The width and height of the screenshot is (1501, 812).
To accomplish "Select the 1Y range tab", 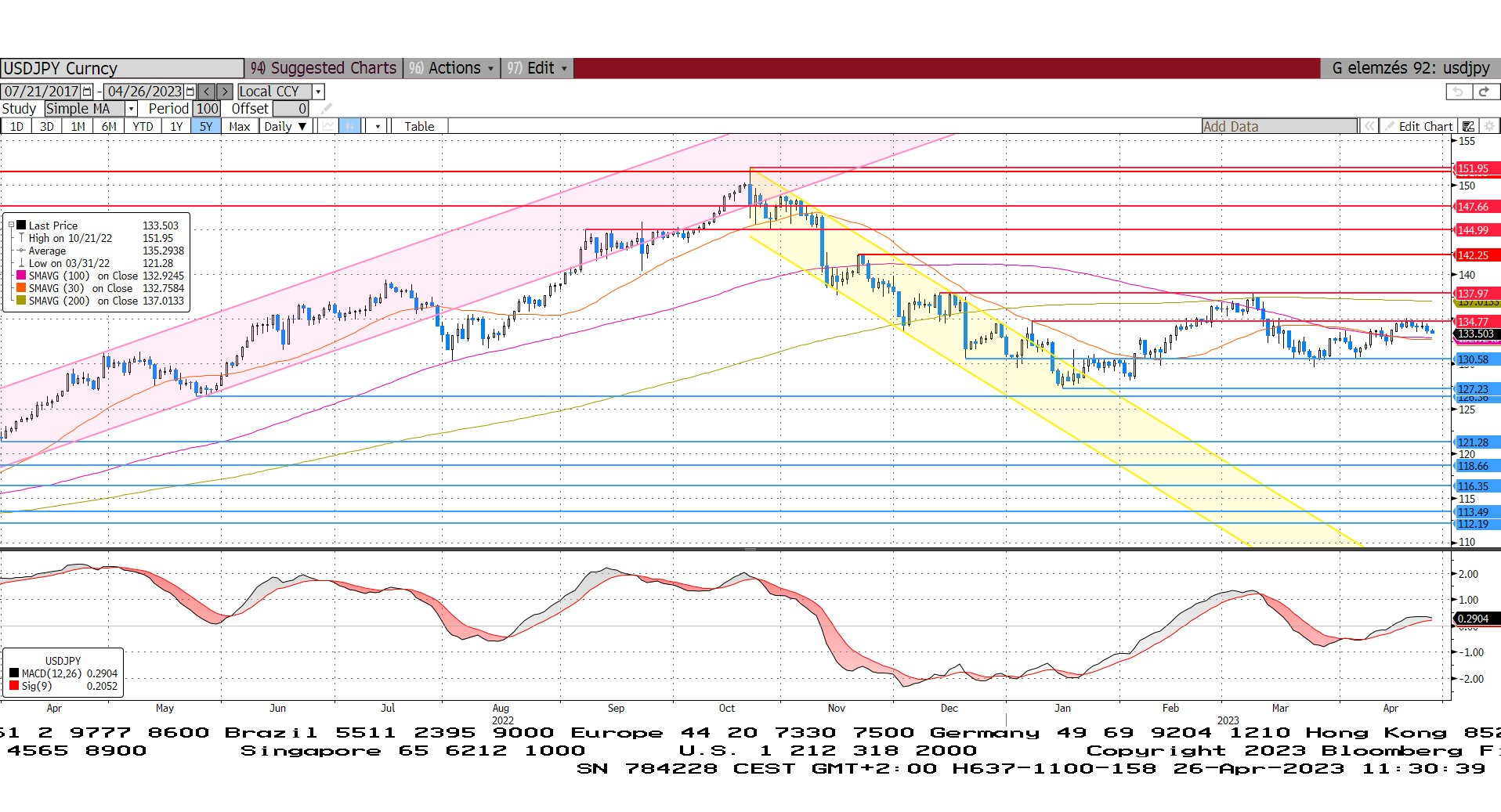I will (x=176, y=126).
